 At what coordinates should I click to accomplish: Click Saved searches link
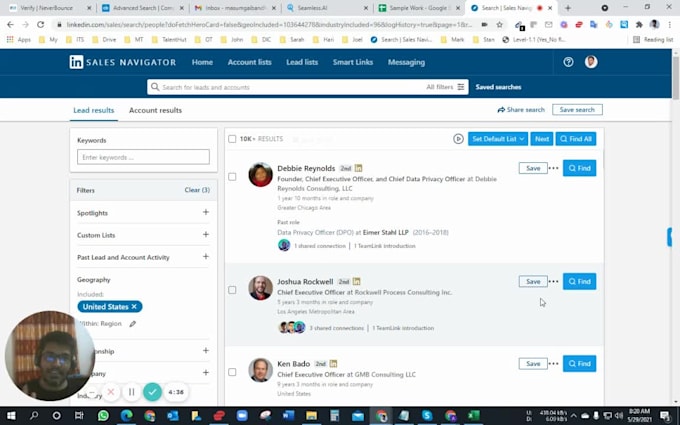(x=498, y=87)
